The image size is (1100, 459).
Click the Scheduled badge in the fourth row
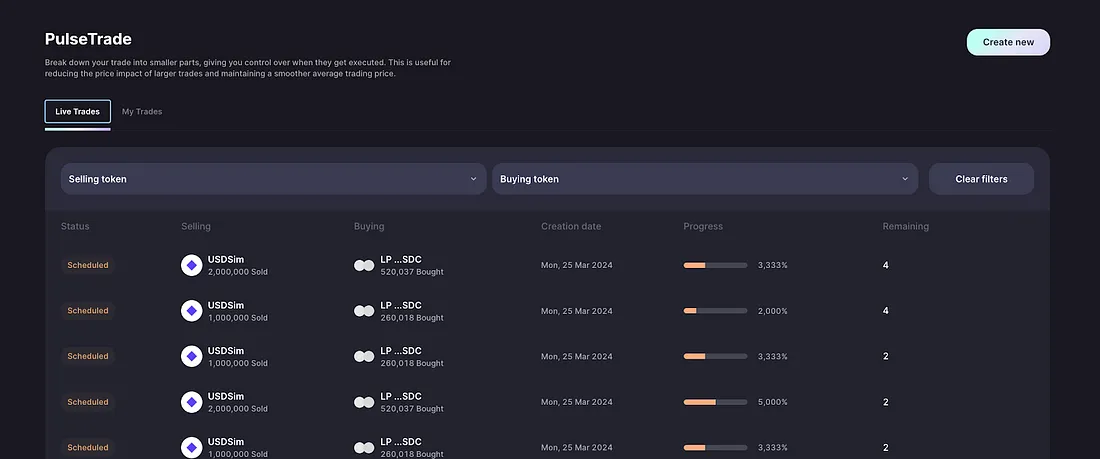88,402
